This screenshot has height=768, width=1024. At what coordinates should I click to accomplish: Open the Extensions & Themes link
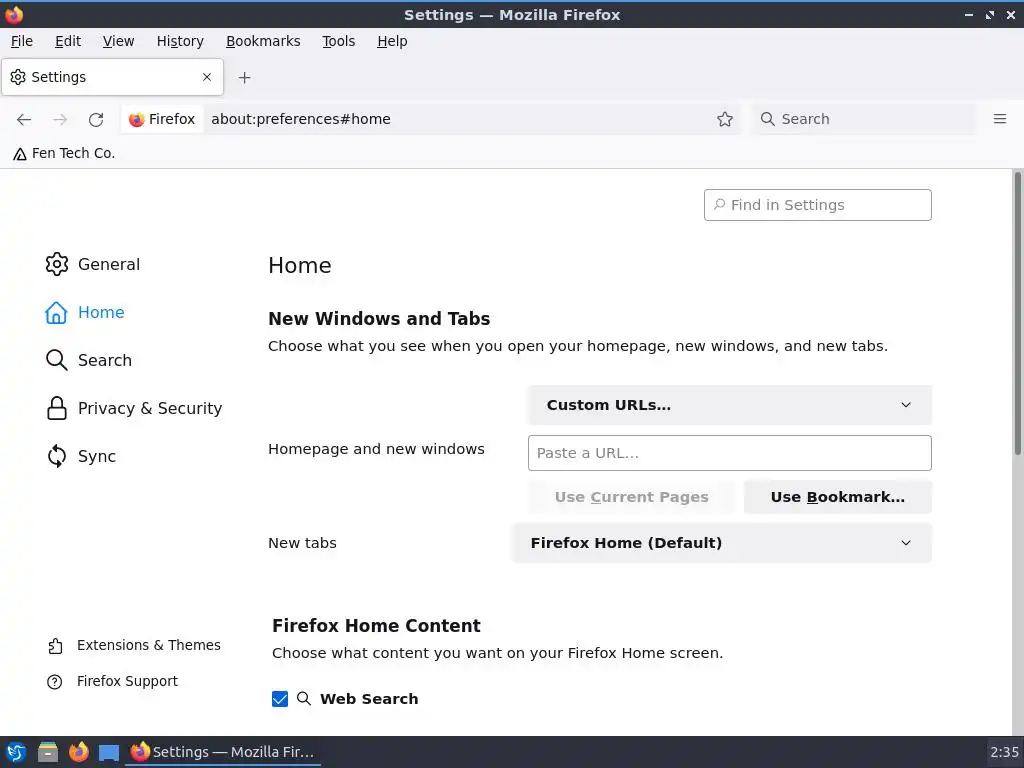149,645
